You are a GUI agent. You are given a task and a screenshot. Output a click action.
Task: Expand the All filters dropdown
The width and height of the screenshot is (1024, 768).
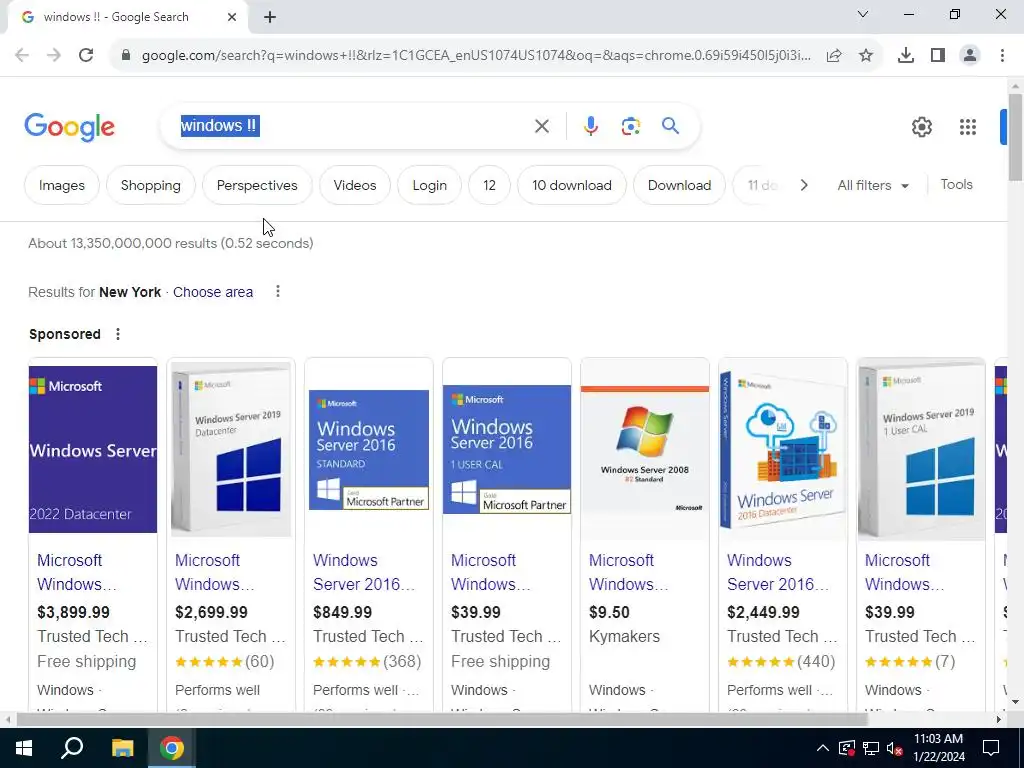(x=873, y=185)
